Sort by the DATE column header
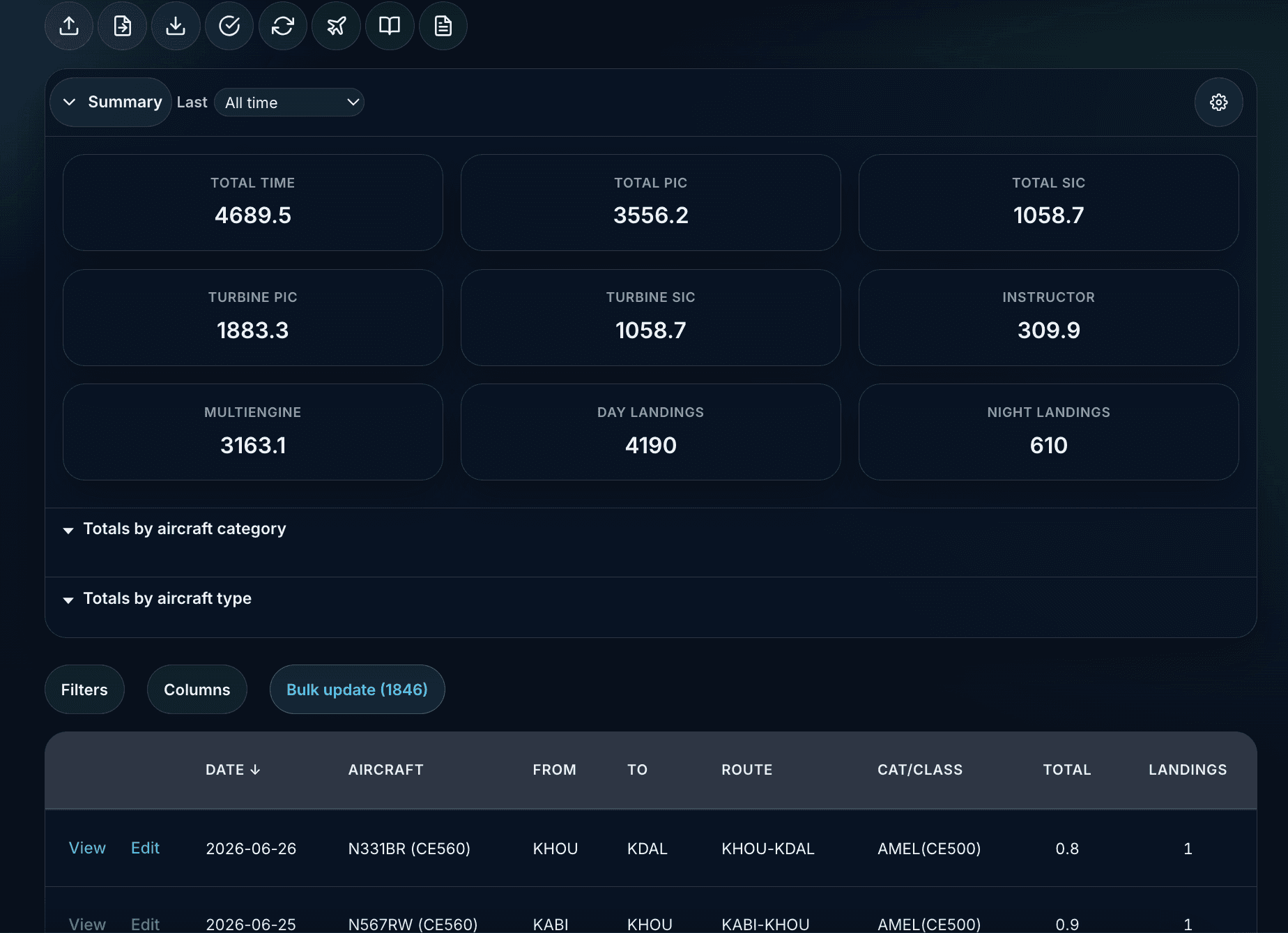 point(233,770)
